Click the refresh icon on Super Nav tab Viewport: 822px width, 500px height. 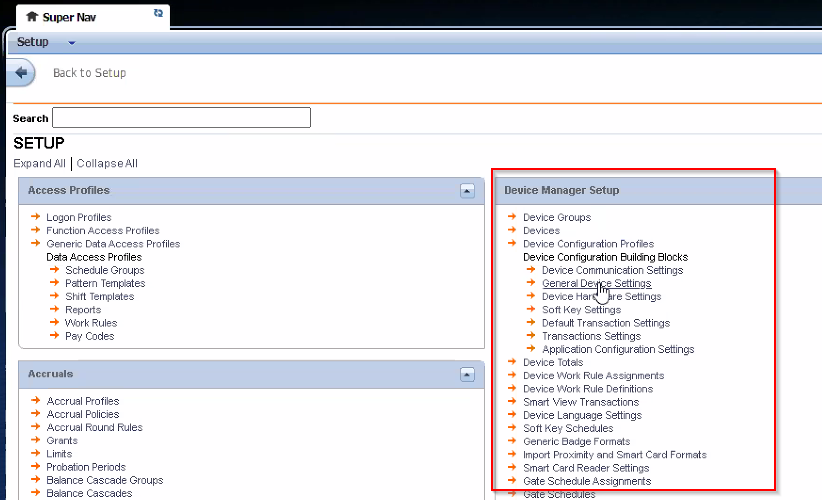[x=158, y=13]
